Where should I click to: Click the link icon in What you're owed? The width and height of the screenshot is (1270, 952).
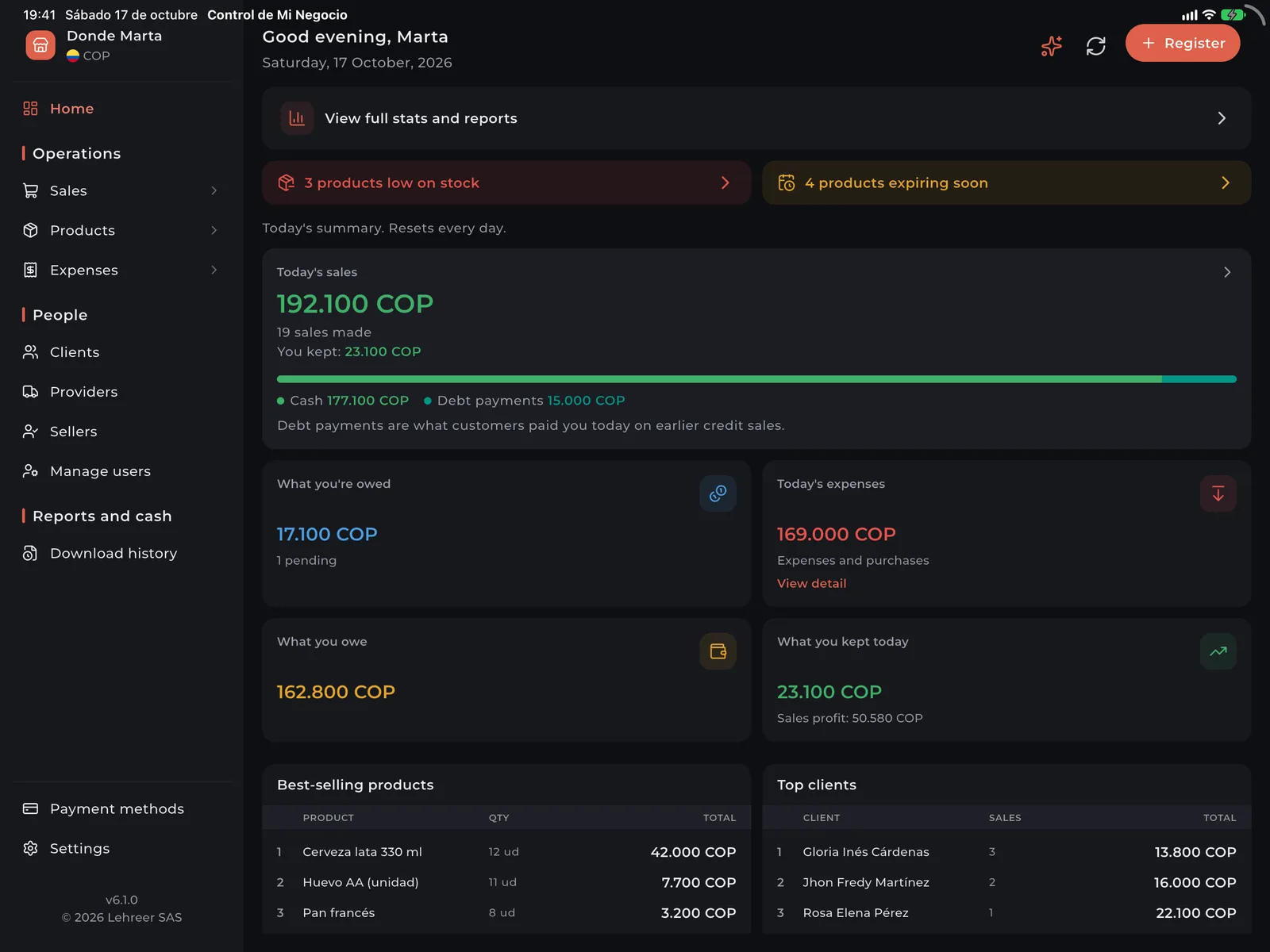pyautogui.click(x=718, y=493)
